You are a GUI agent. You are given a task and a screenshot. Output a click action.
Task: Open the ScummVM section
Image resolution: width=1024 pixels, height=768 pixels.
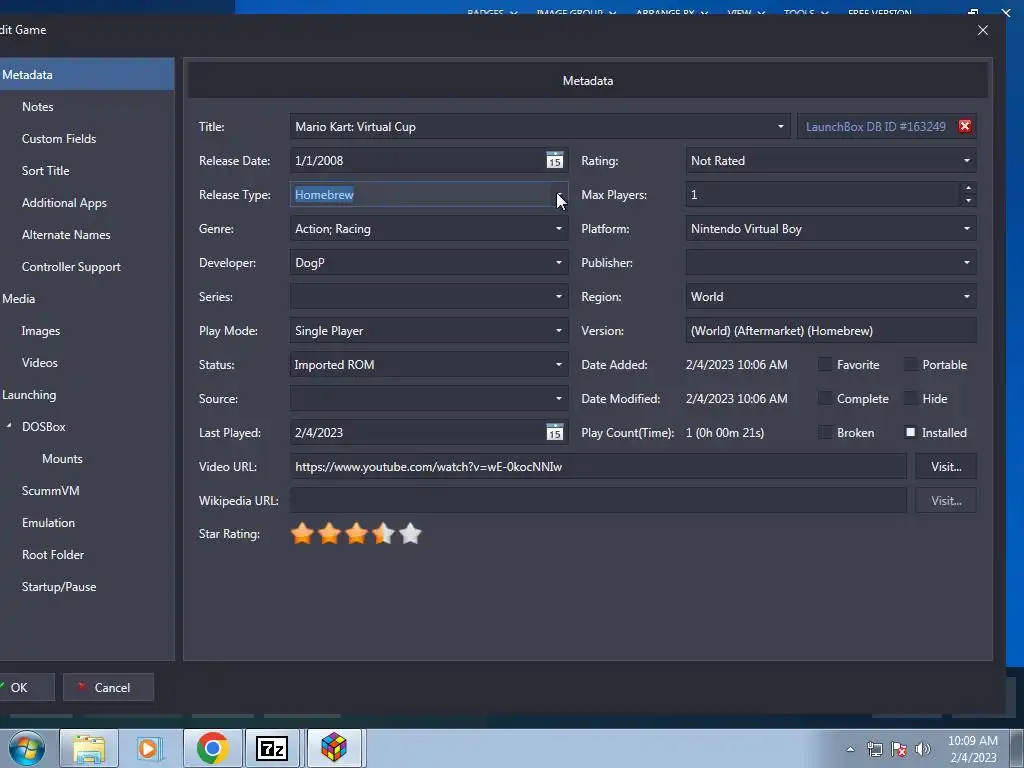point(50,490)
